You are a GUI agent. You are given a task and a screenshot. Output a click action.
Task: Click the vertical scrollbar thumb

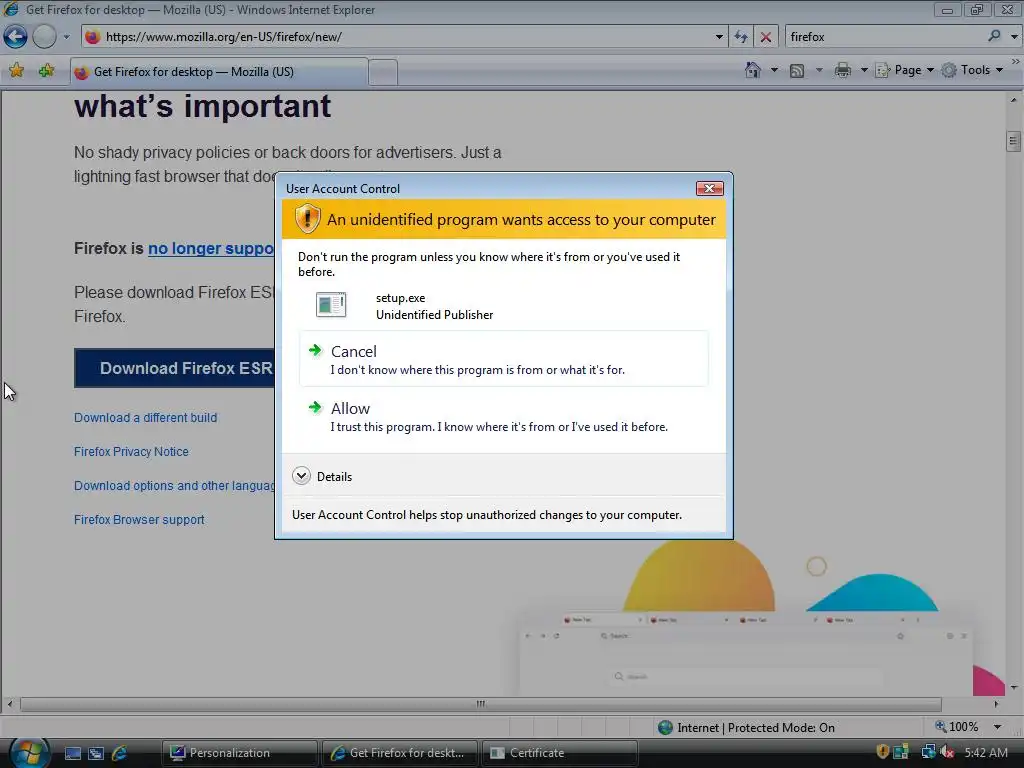coord(1014,141)
